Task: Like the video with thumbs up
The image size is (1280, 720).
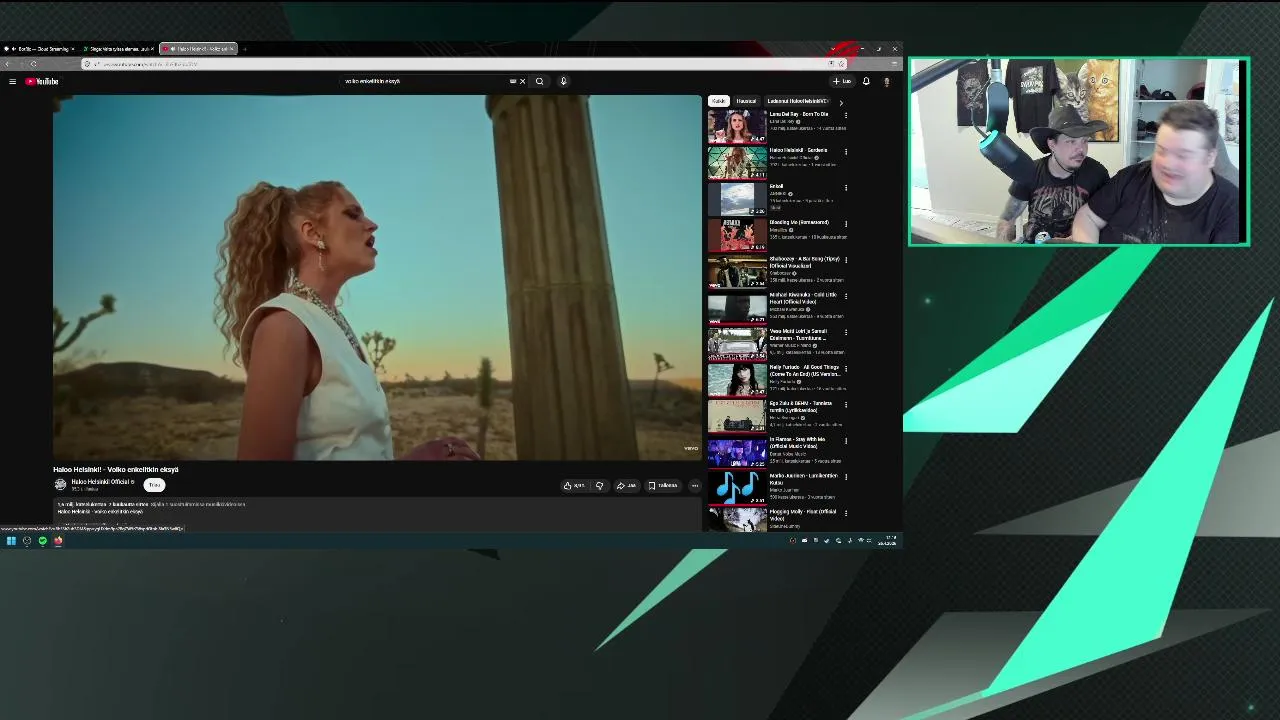Action: (574, 486)
